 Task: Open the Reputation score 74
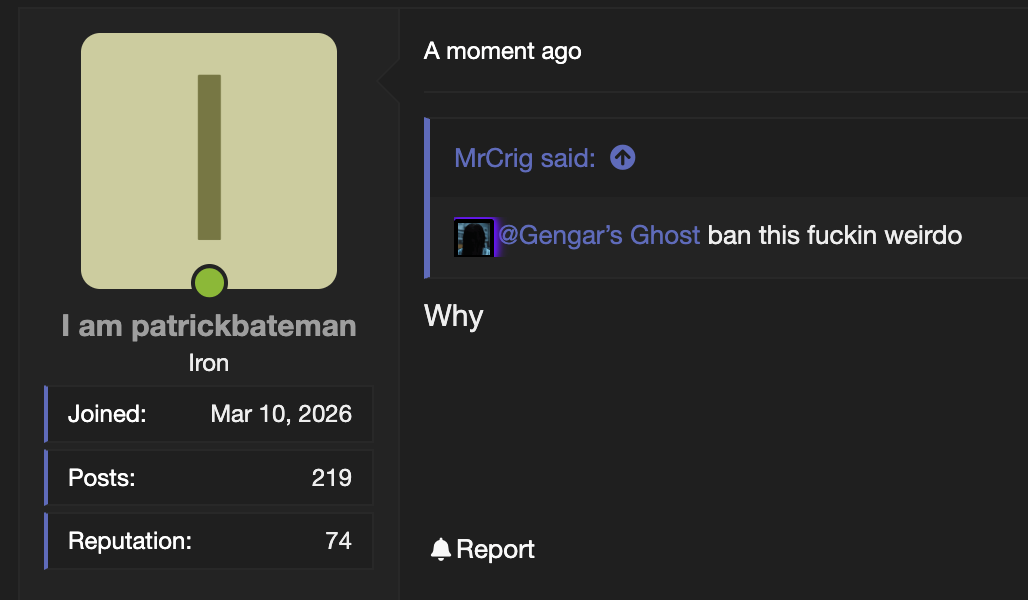338,540
